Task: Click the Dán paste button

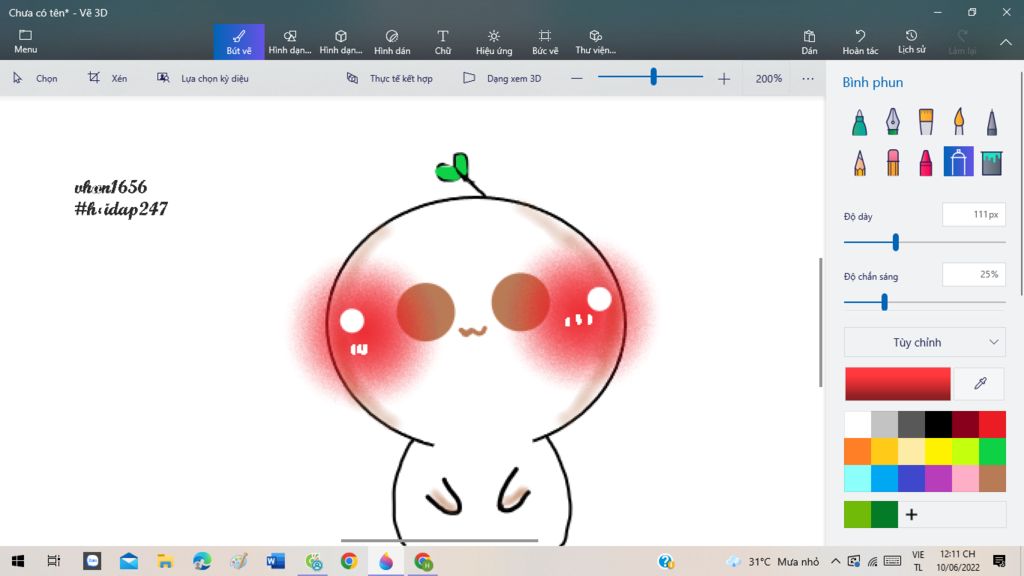Action: [x=809, y=42]
